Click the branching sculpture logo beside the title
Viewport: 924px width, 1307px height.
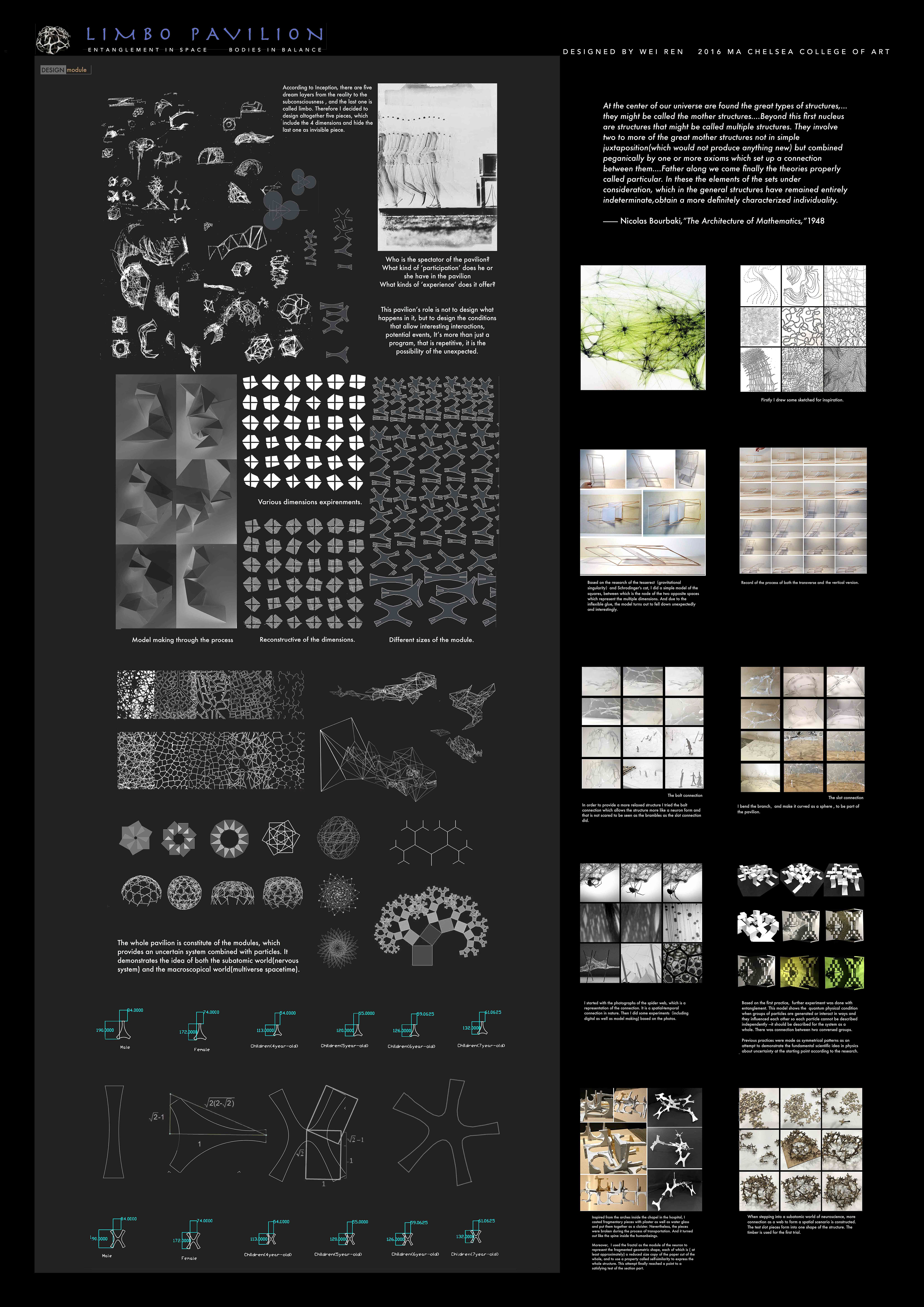click(x=53, y=40)
